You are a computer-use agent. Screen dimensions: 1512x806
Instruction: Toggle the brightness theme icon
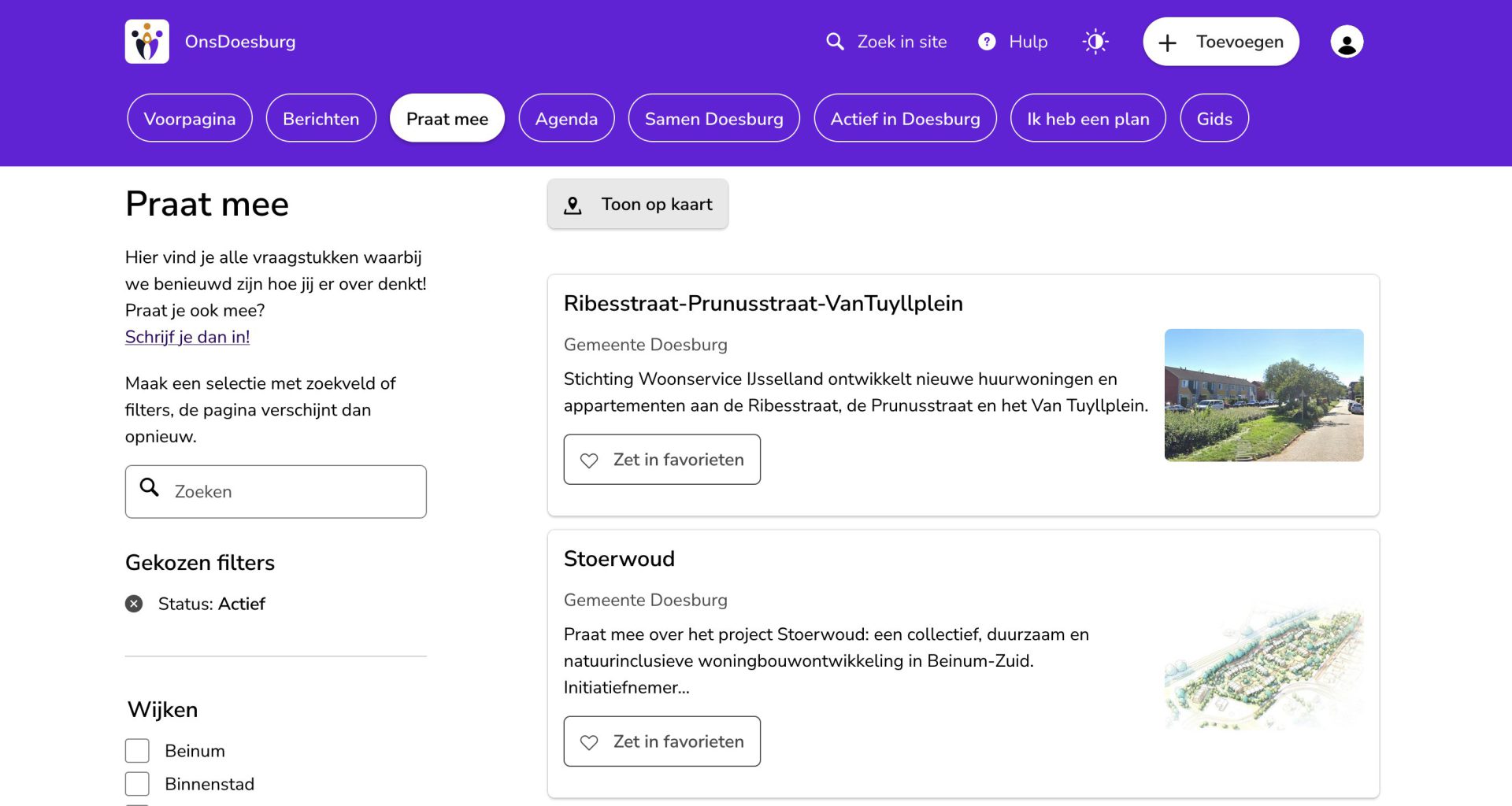[1095, 42]
